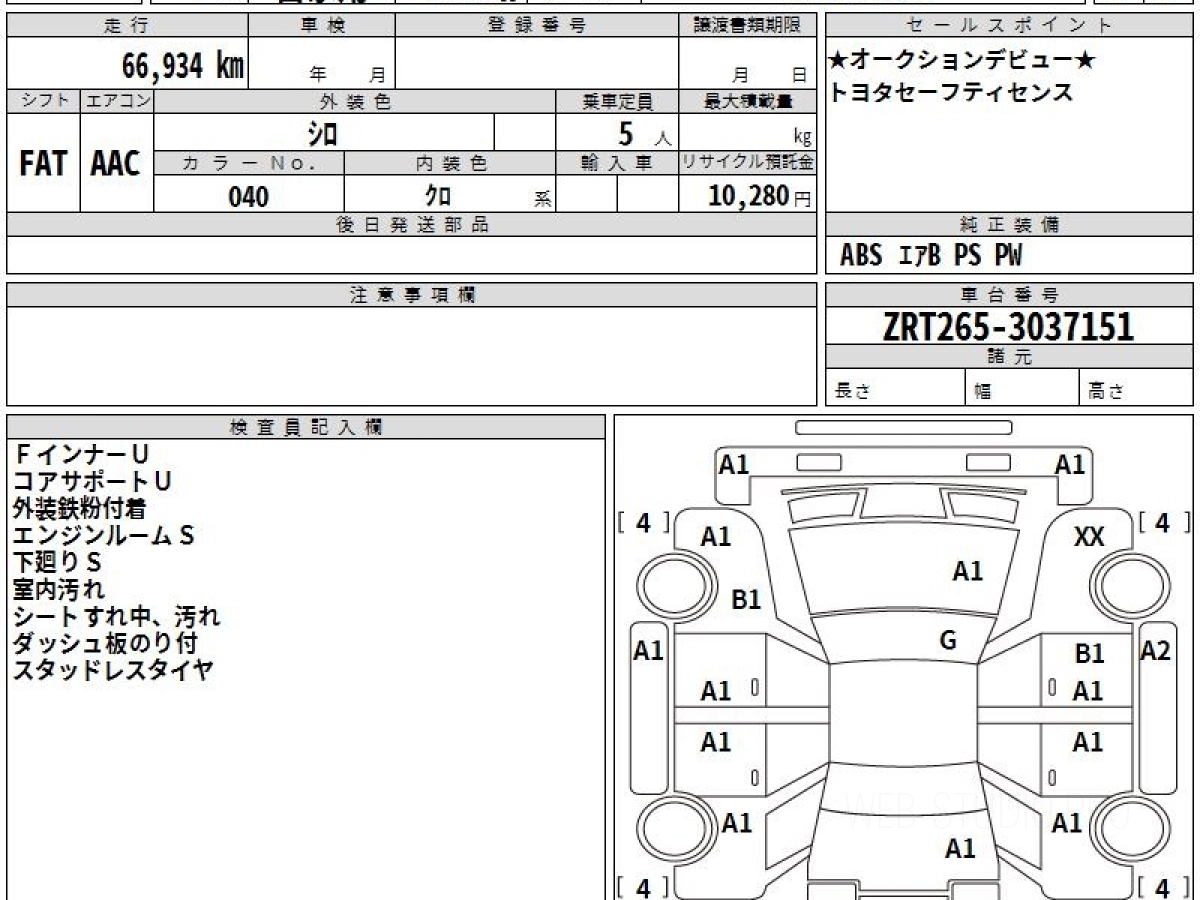
Task: Select the mileage value 66,934 km
Action: click(183, 66)
